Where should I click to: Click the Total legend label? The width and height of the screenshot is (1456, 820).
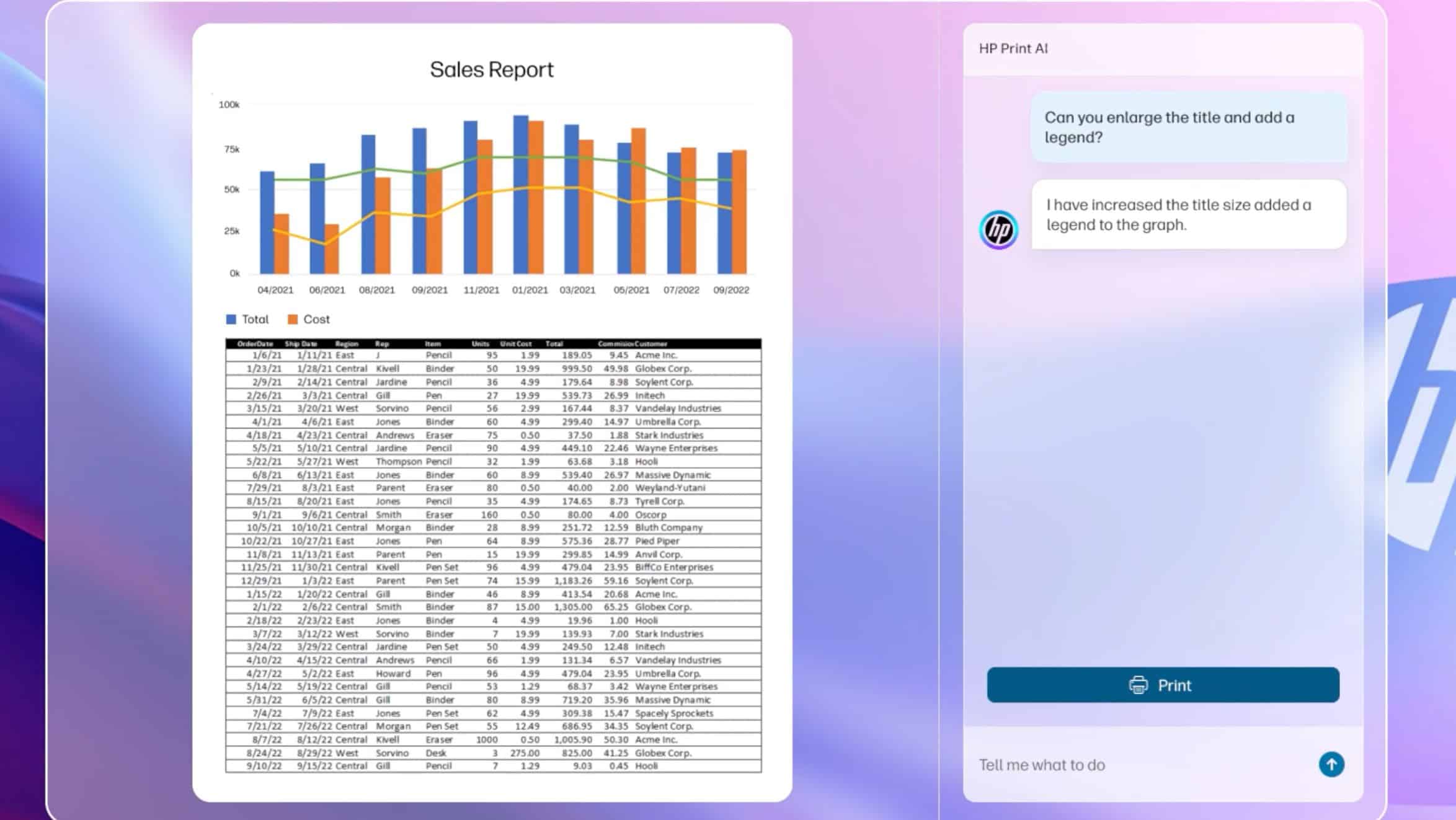coord(255,319)
